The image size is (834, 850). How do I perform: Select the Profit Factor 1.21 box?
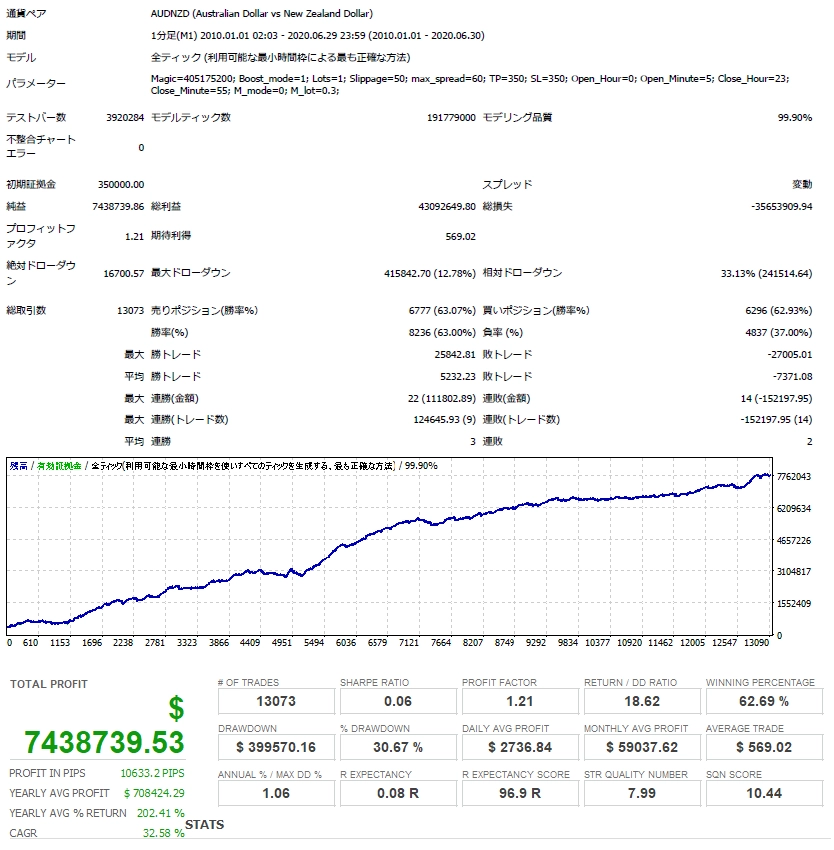(x=520, y=701)
